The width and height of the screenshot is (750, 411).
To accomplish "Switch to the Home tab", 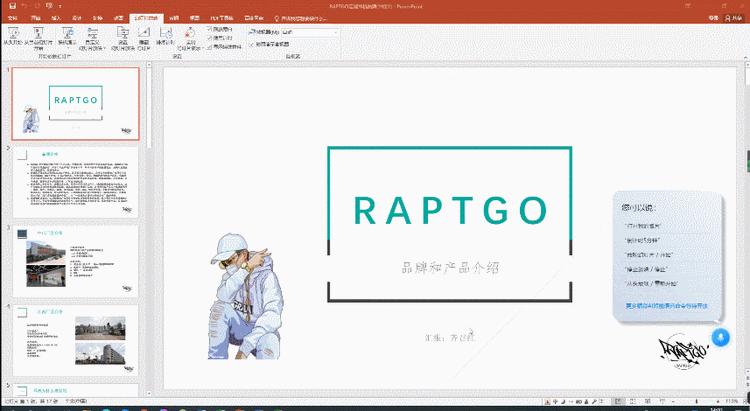I will point(36,18).
